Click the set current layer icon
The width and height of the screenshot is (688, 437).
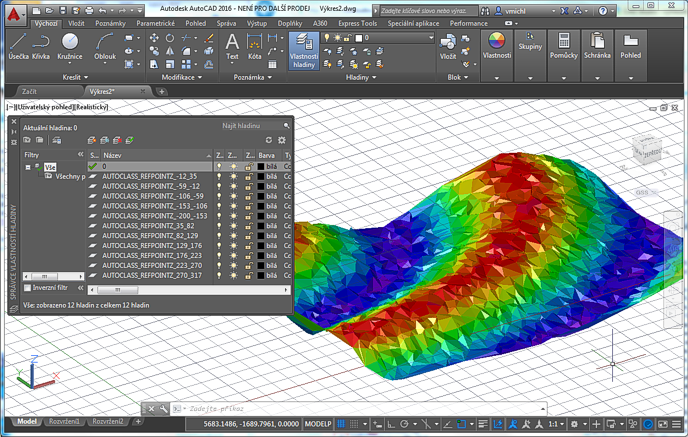(x=129, y=140)
